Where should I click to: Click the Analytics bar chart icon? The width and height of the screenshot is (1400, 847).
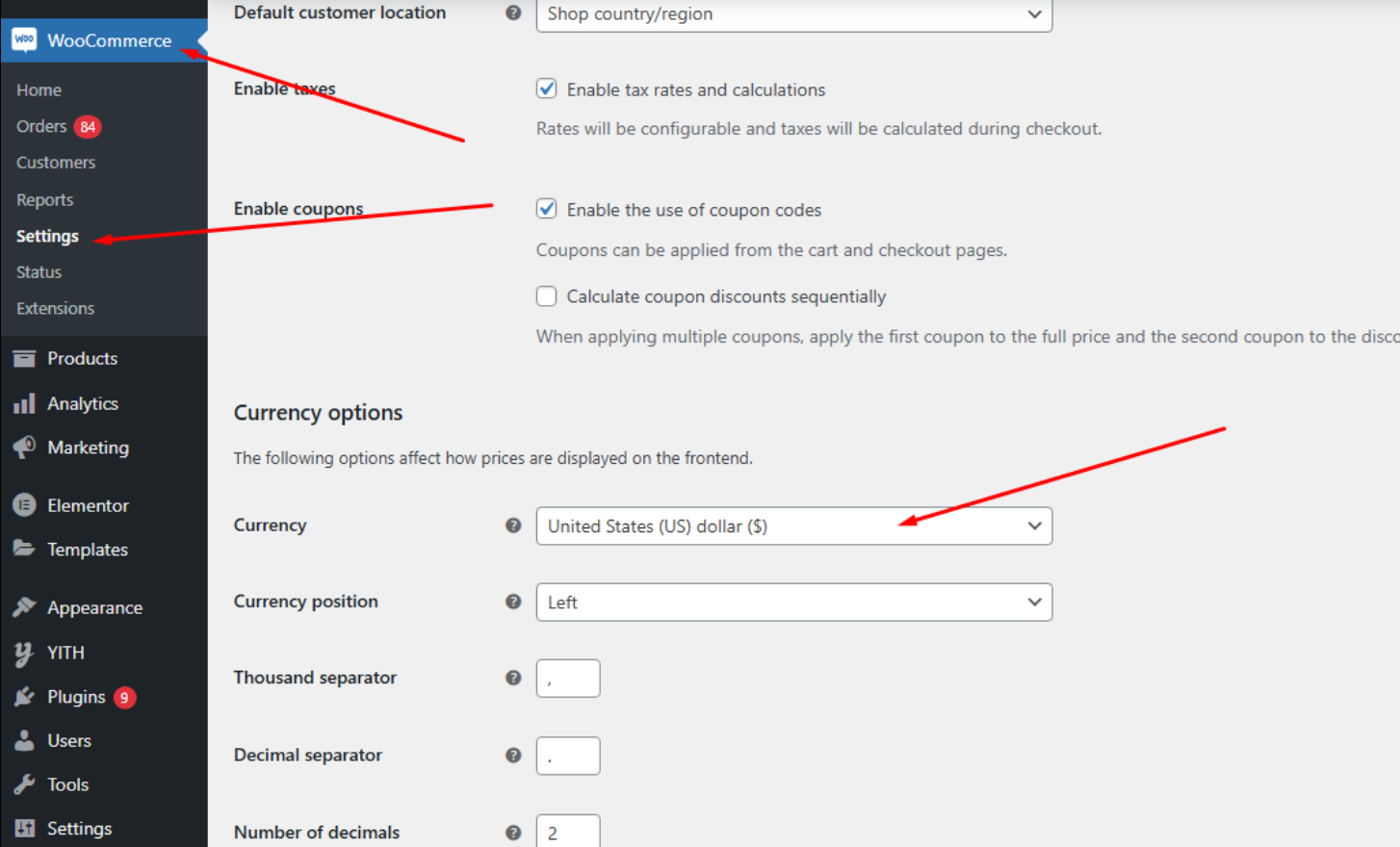point(24,403)
